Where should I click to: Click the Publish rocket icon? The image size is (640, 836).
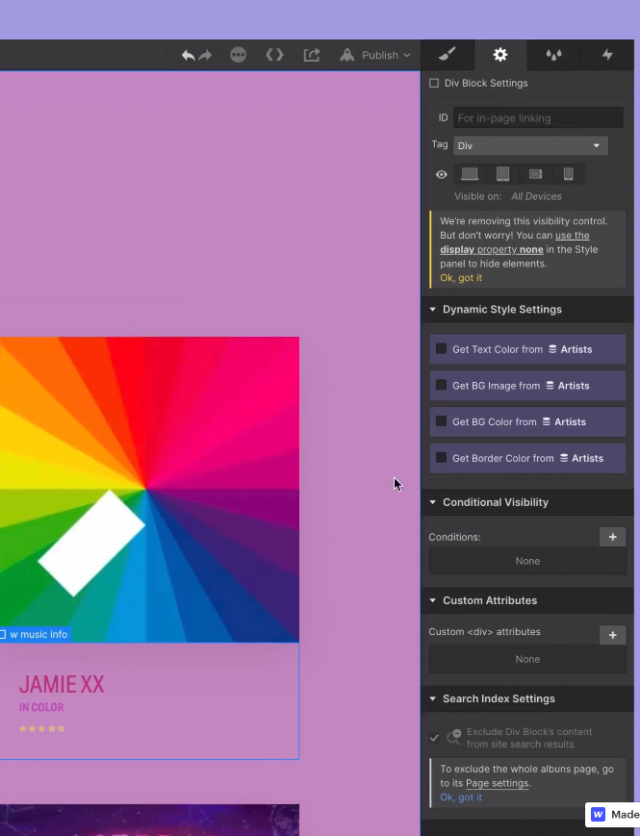[x=347, y=54]
